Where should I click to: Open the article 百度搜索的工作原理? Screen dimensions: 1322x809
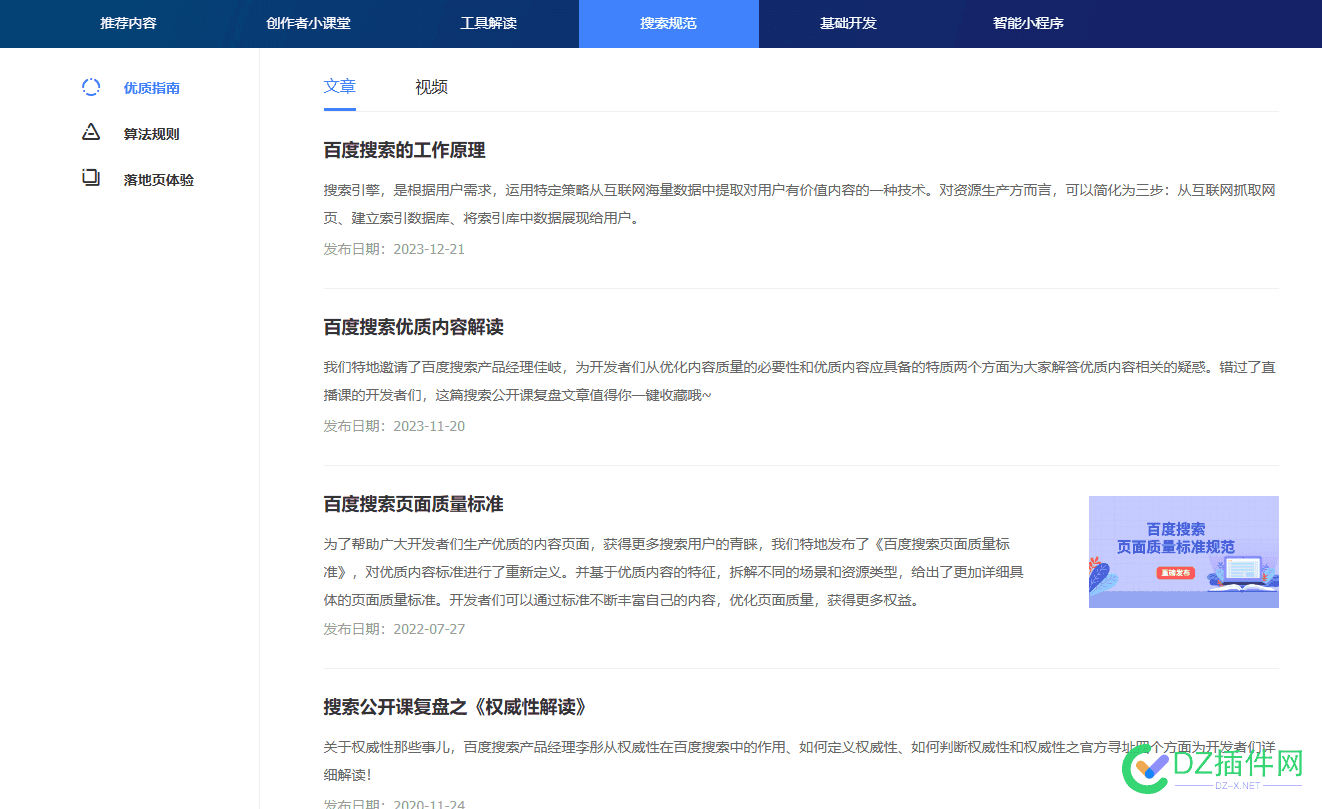coord(405,150)
